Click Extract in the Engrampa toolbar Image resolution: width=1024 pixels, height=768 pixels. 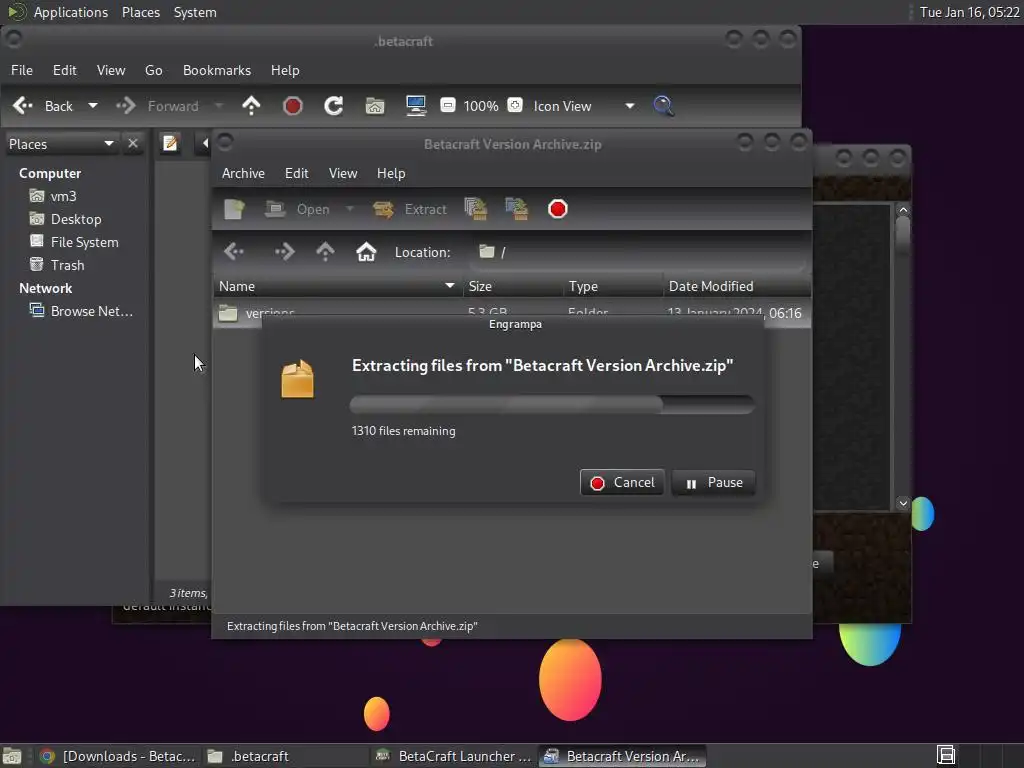pyautogui.click(x=409, y=209)
